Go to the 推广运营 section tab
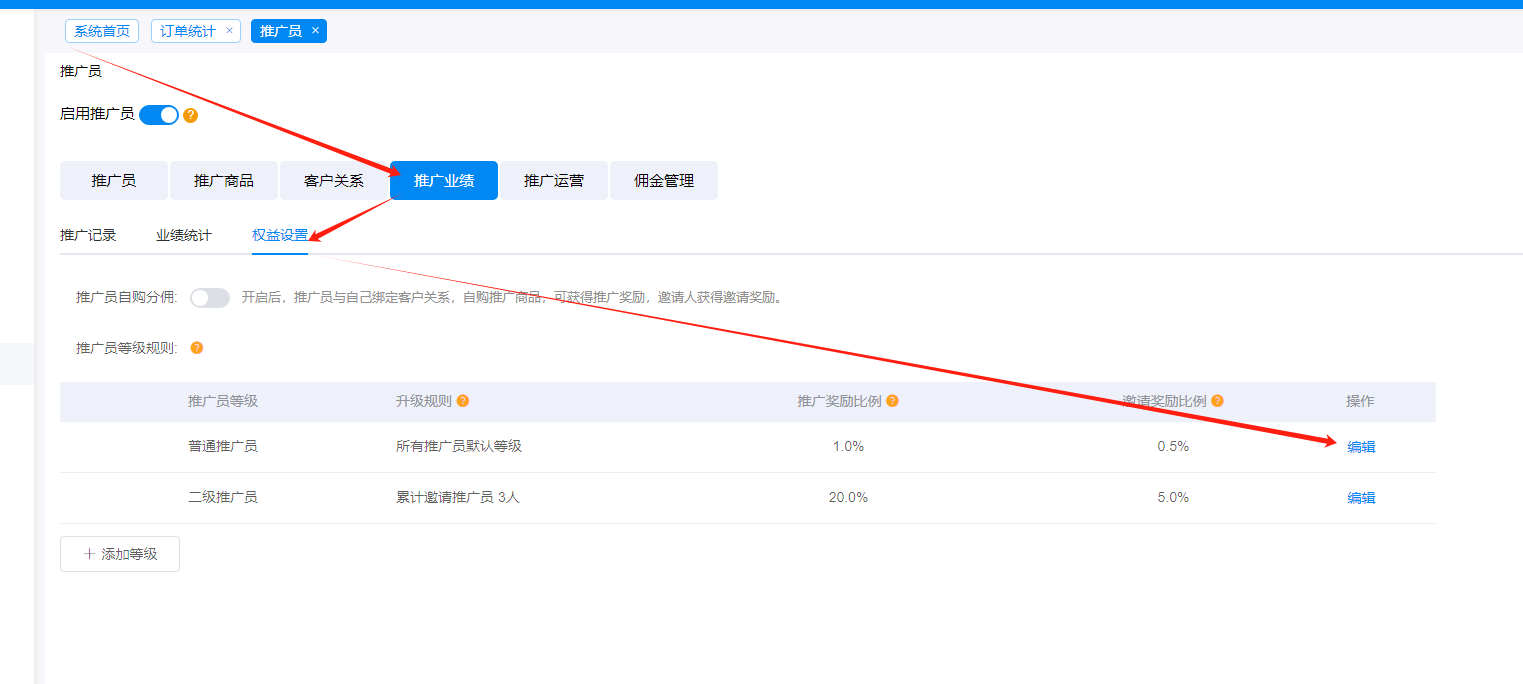The height and width of the screenshot is (684, 1523). click(554, 181)
